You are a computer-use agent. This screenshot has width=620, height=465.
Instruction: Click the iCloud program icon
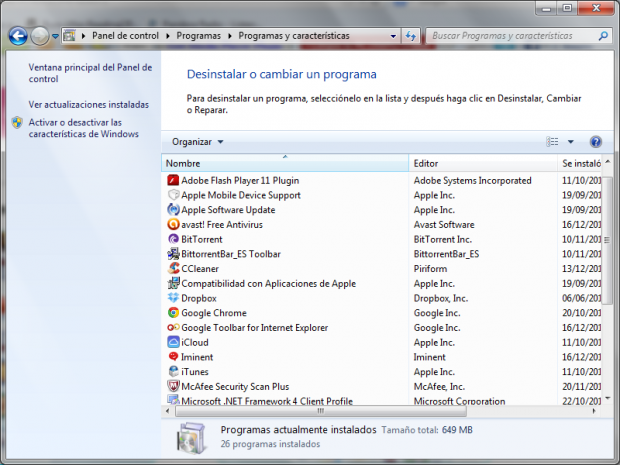click(173, 342)
